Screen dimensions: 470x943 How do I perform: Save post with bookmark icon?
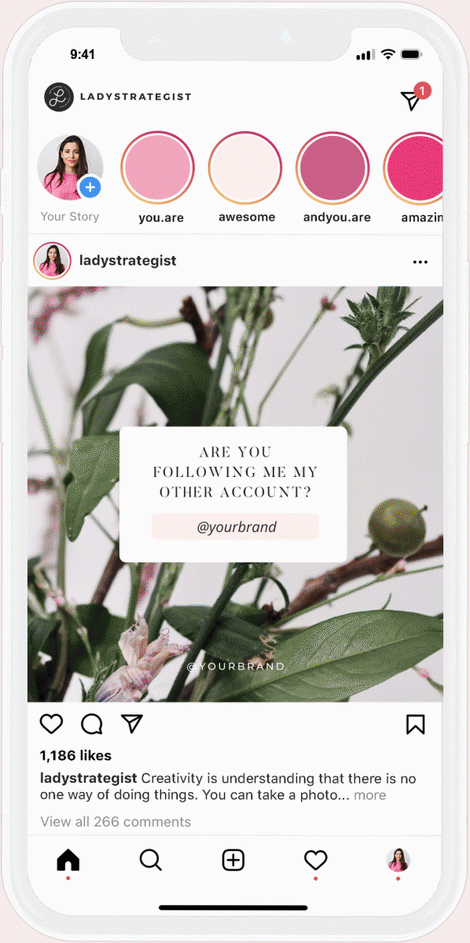coord(415,724)
